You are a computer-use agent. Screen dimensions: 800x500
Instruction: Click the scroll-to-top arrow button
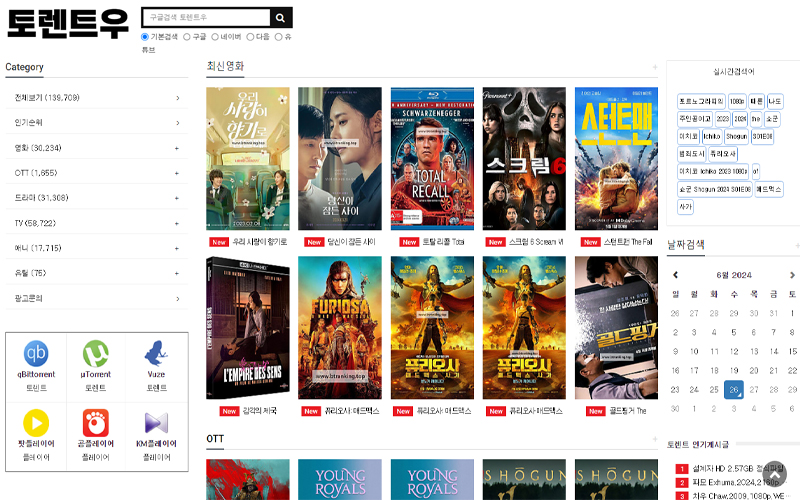tap(775, 474)
